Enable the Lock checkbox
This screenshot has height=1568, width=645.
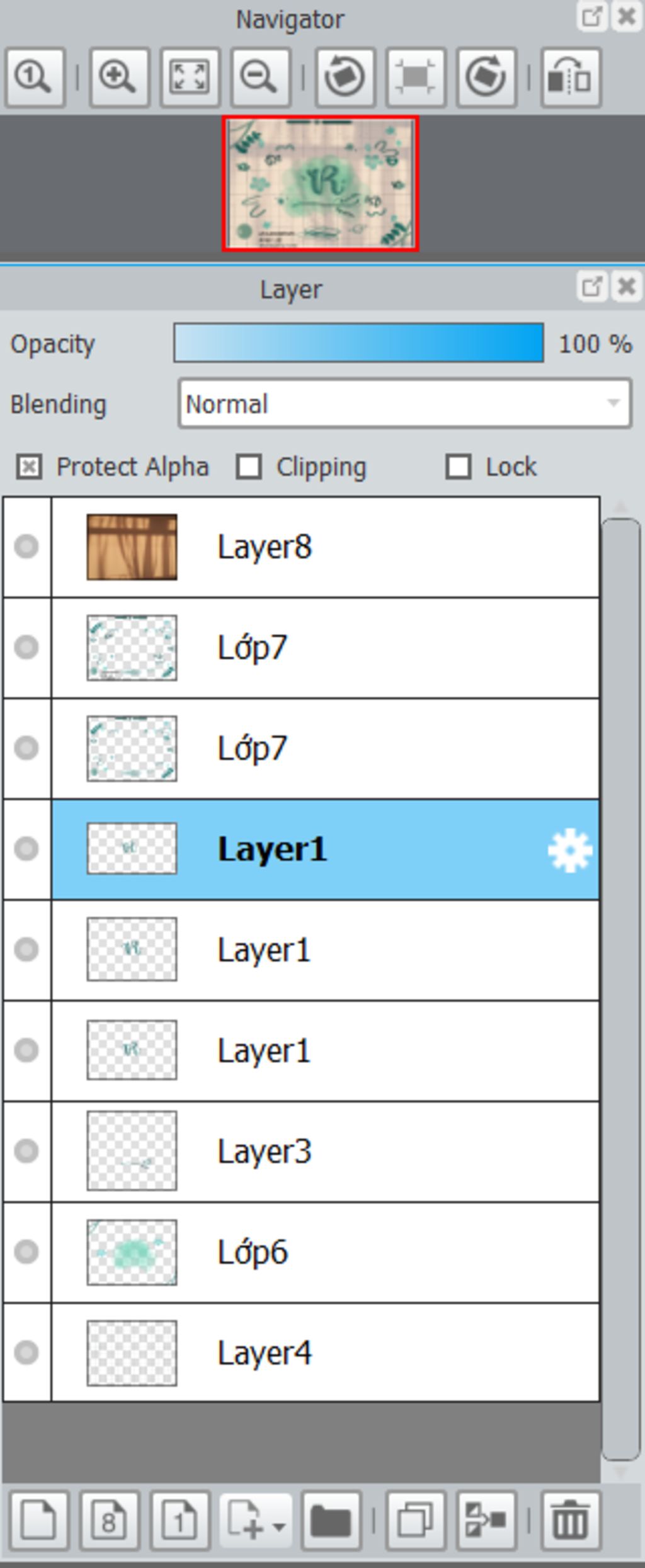(x=458, y=467)
